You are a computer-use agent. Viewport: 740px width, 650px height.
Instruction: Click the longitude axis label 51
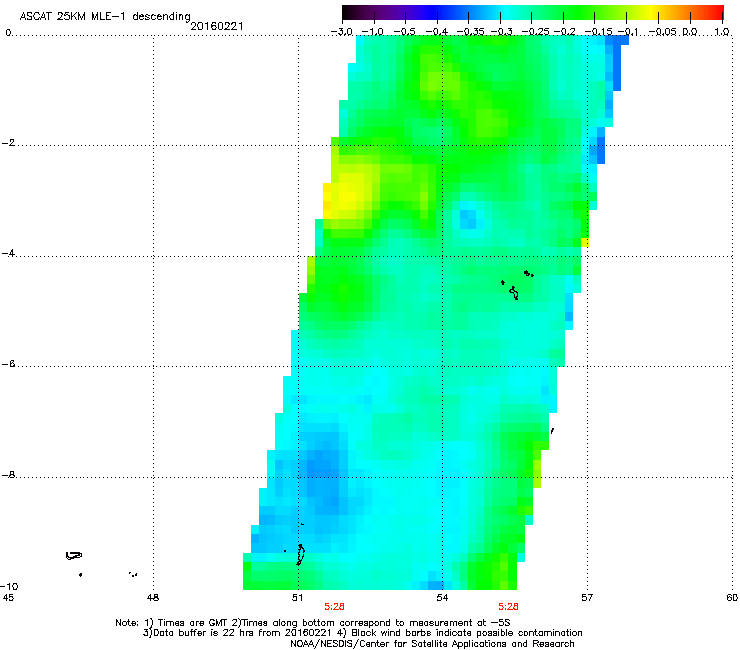(x=297, y=598)
